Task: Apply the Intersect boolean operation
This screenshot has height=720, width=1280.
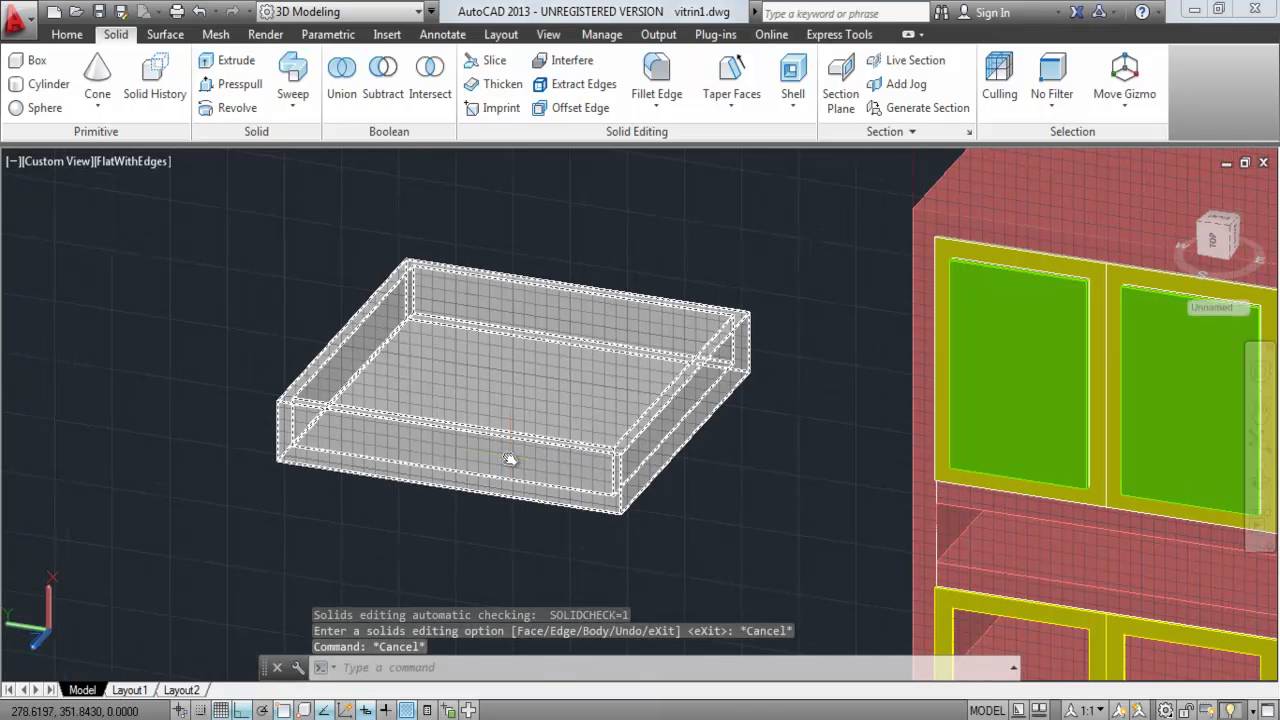Action: tap(430, 76)
